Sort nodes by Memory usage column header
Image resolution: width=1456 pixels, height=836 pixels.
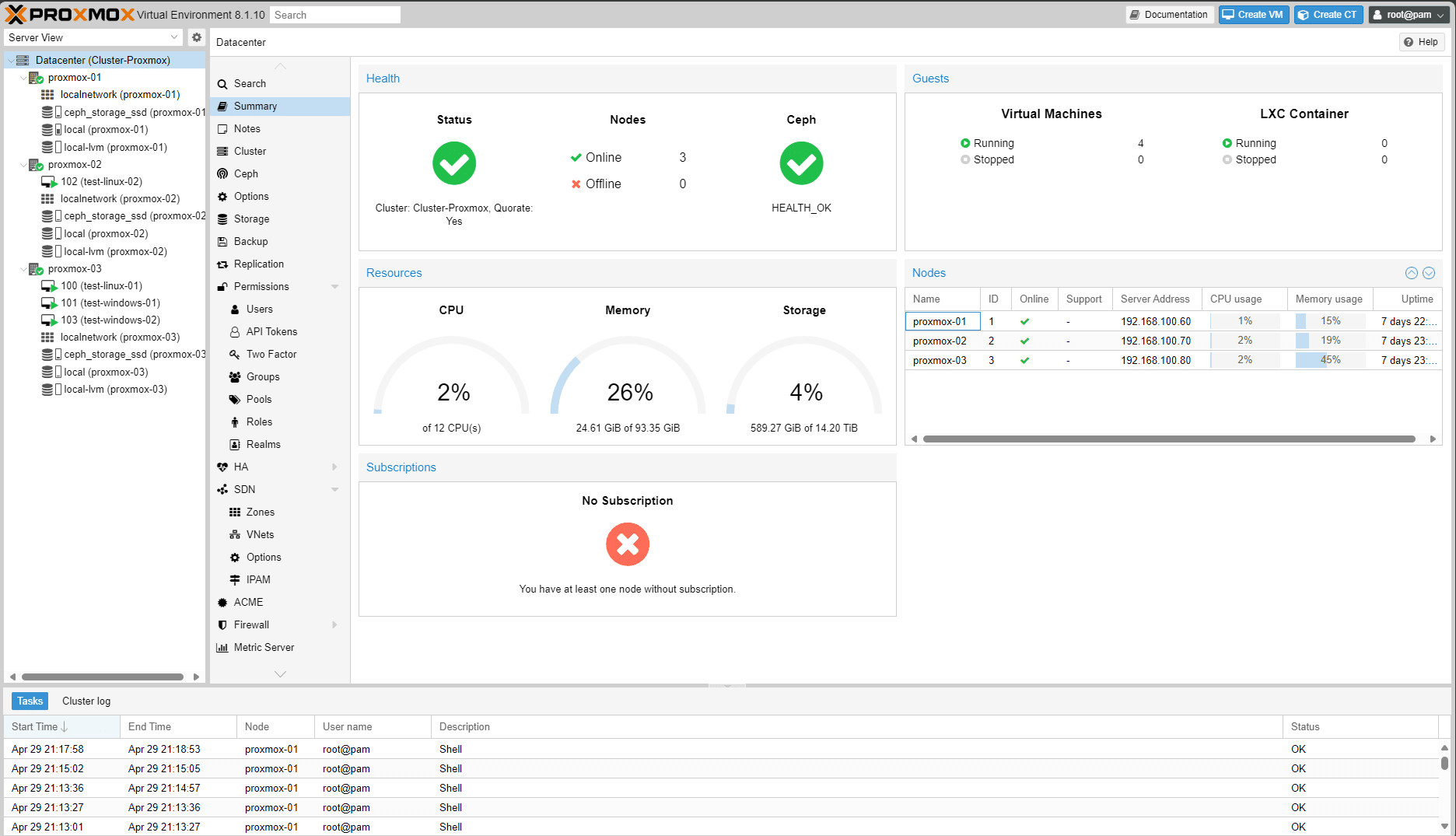click(1330, 299)
